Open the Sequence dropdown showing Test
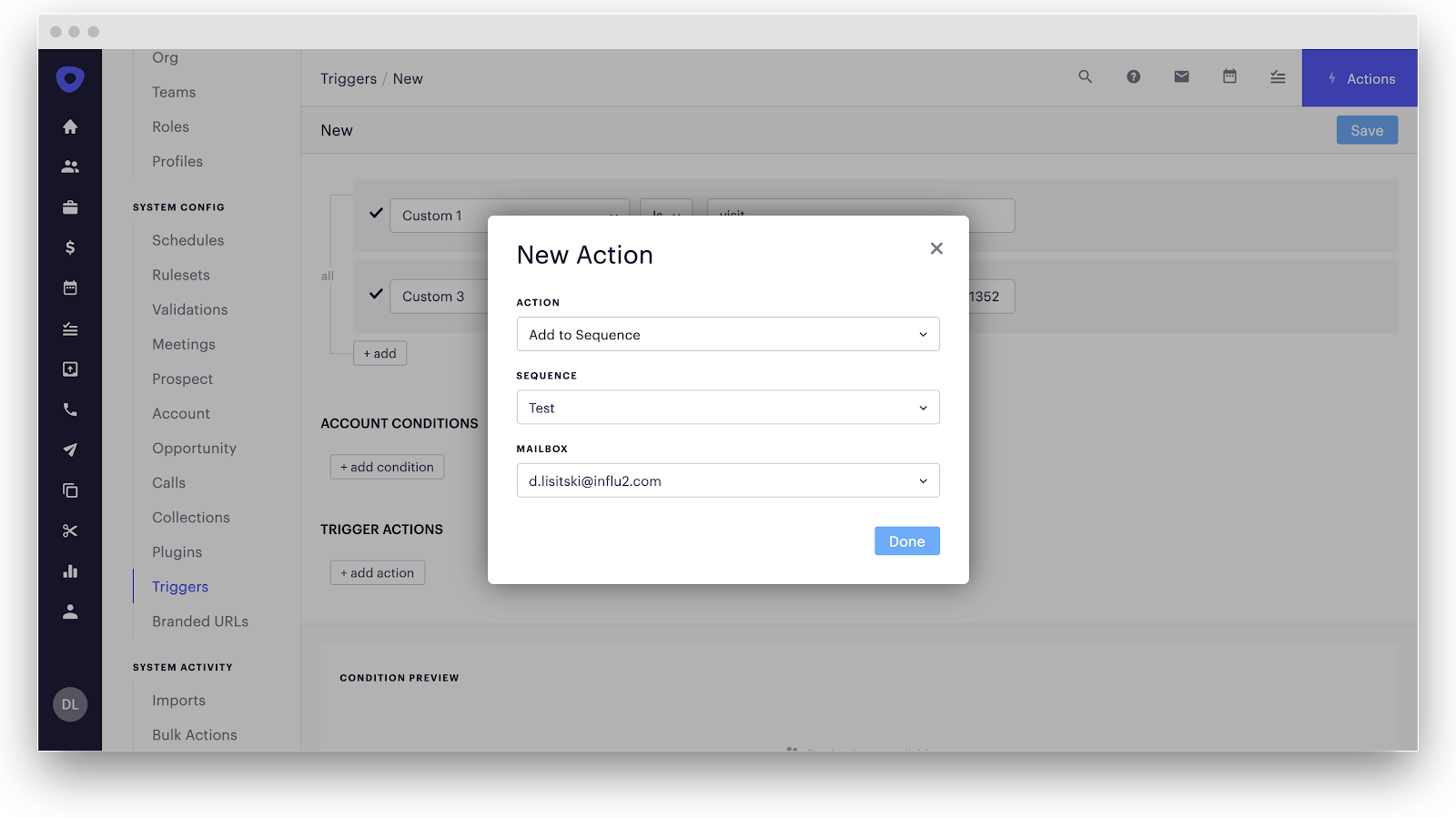This screenshot has width=1456, height=818. click(727, 408)
